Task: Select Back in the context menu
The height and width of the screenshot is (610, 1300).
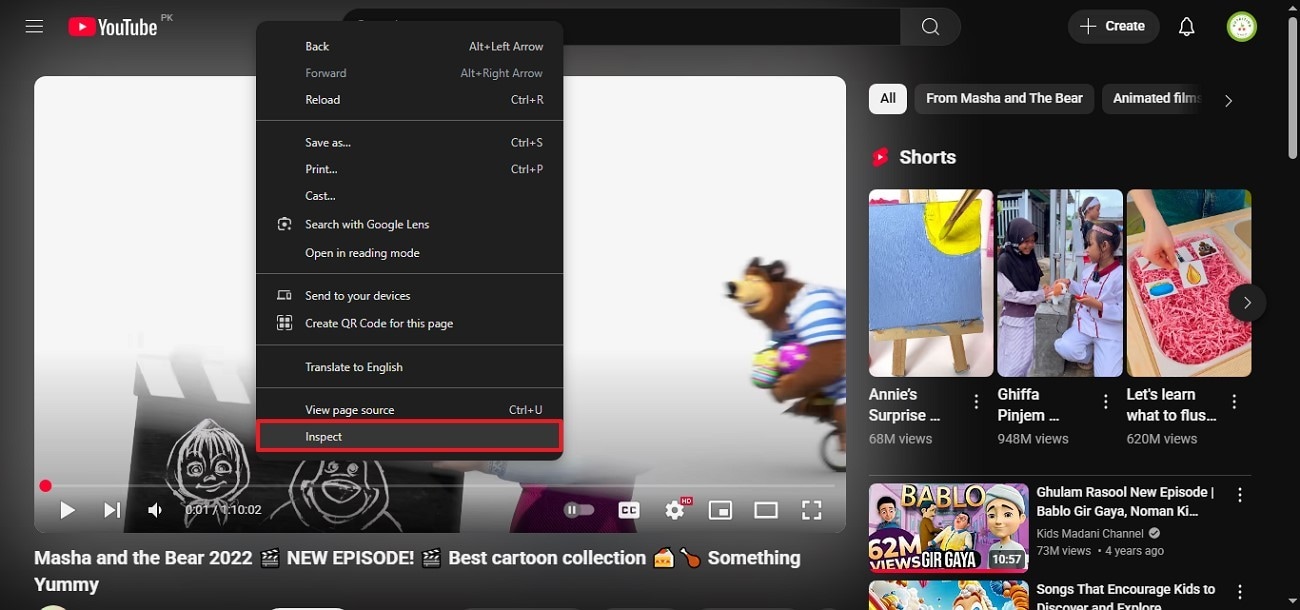Action: click(x=409, y=46)
